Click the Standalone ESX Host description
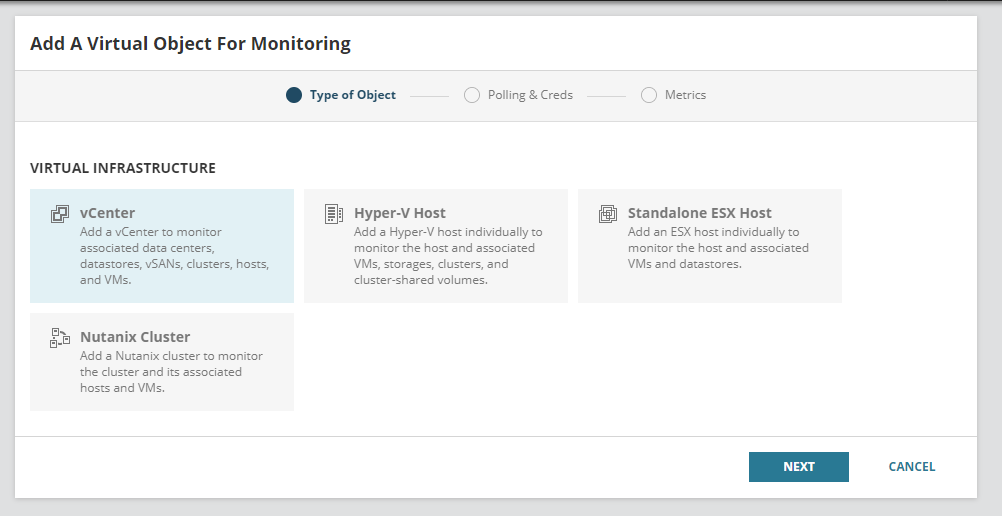The image size is (1002, 516). tap(718, 248)
